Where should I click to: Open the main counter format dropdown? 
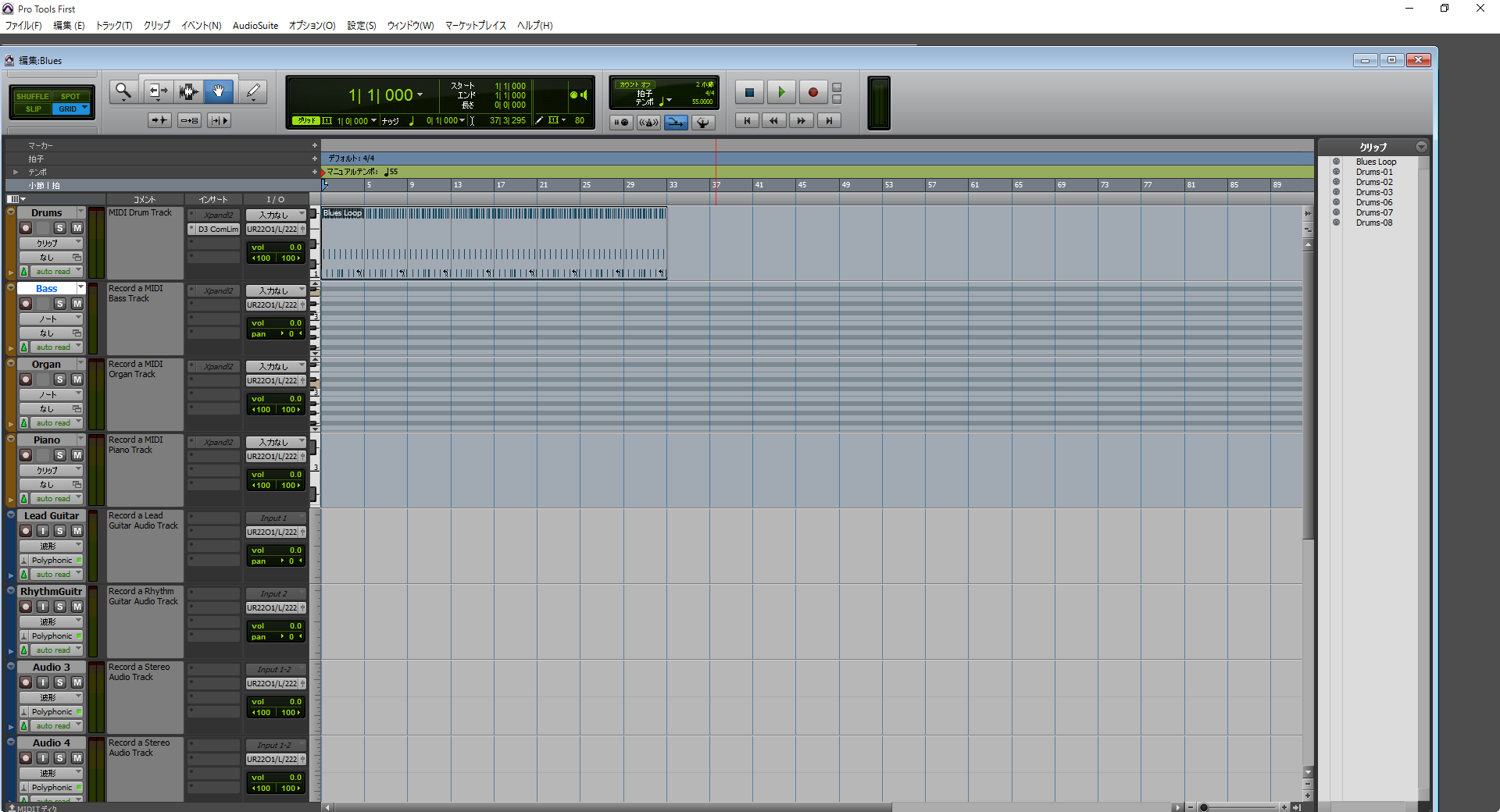point(420,95)
